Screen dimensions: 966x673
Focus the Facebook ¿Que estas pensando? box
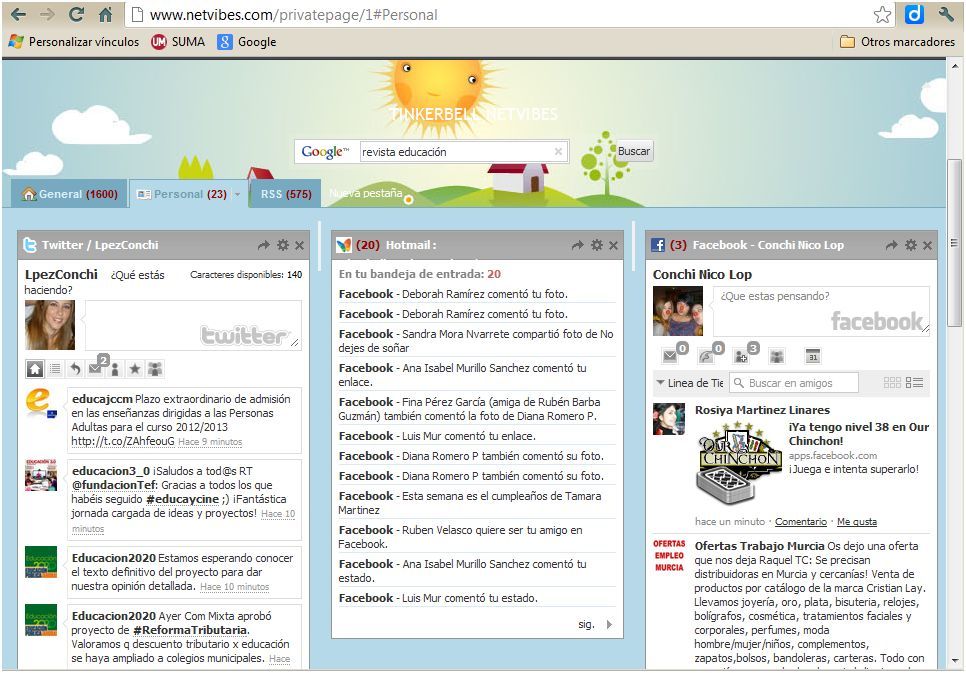(x=821, y=311)
